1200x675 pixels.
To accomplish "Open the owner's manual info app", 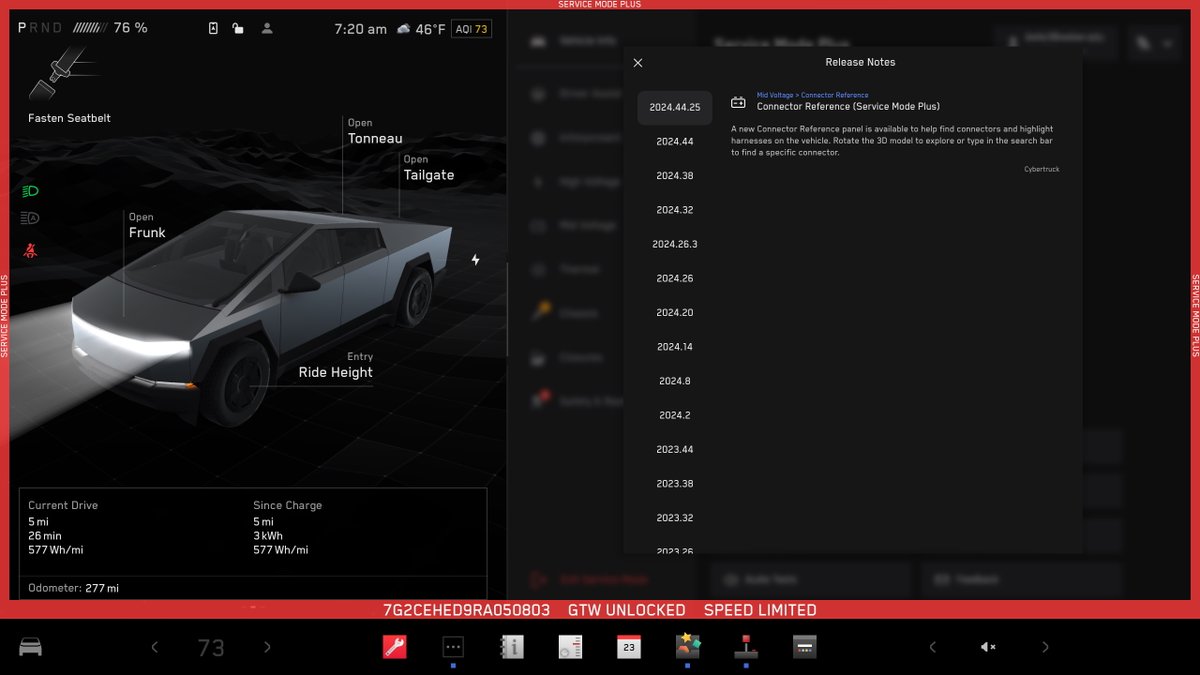I will click(511, 647).
